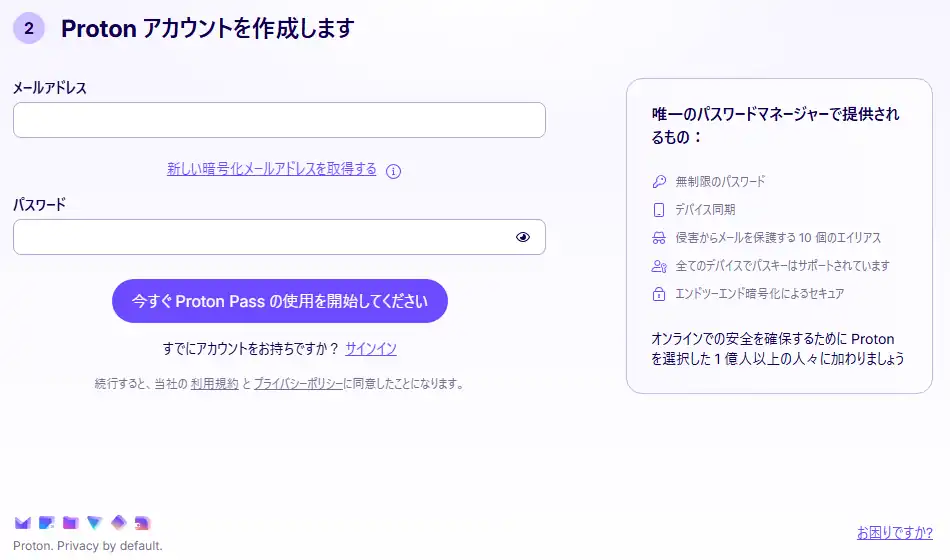The height and width of the screenshot is (560, 950).
Task: Click the passkey user icon in the feature list
Action: click(x=659, y=266)
